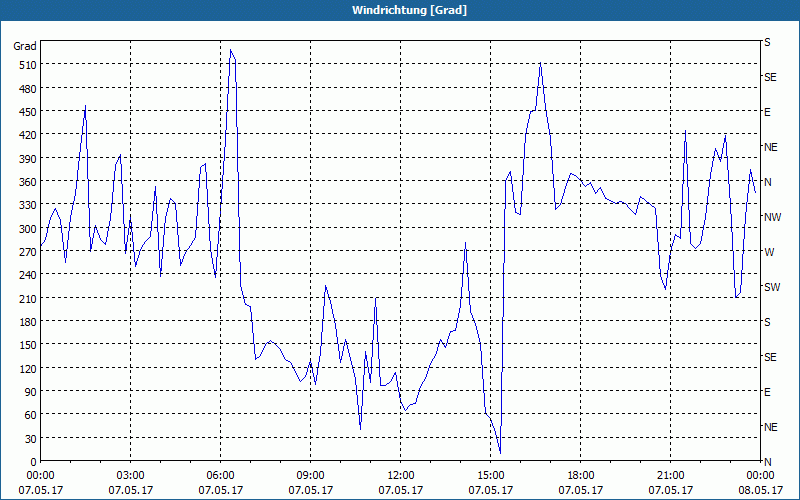Select the 30 y-axis tick label
The image size is (800, 500).
(30, 439)
